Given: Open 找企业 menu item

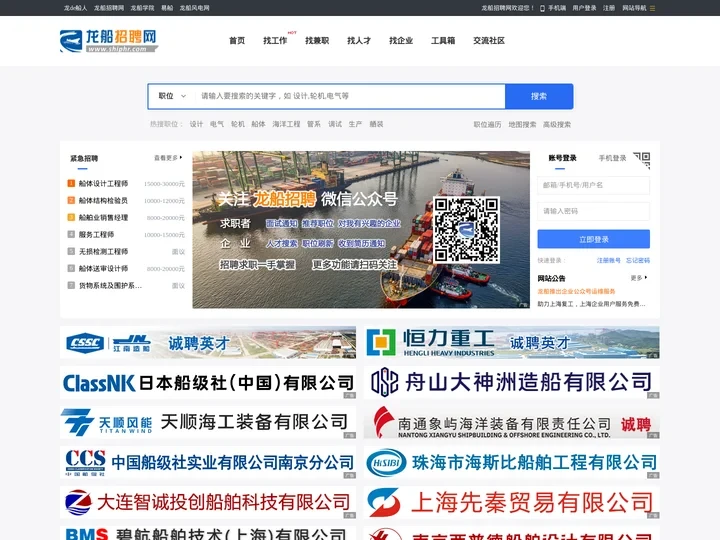Looking at the screenshot, I should click(x=401, y=41).
